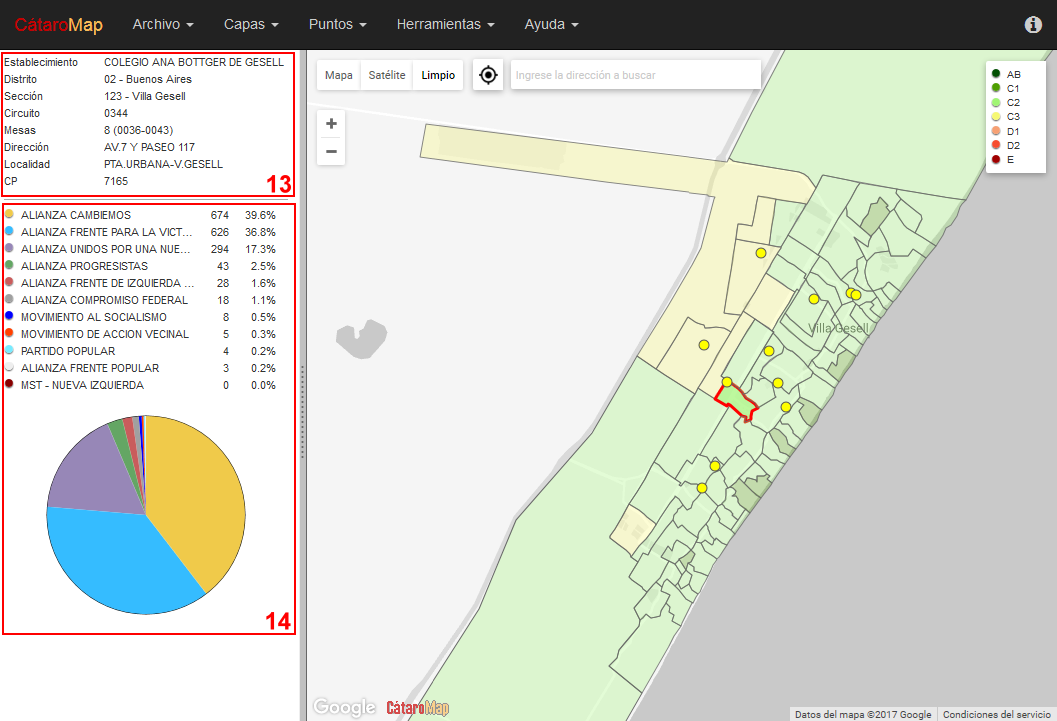Click the E legend color dot
1057x721 pixels.
tap(996, 159)
